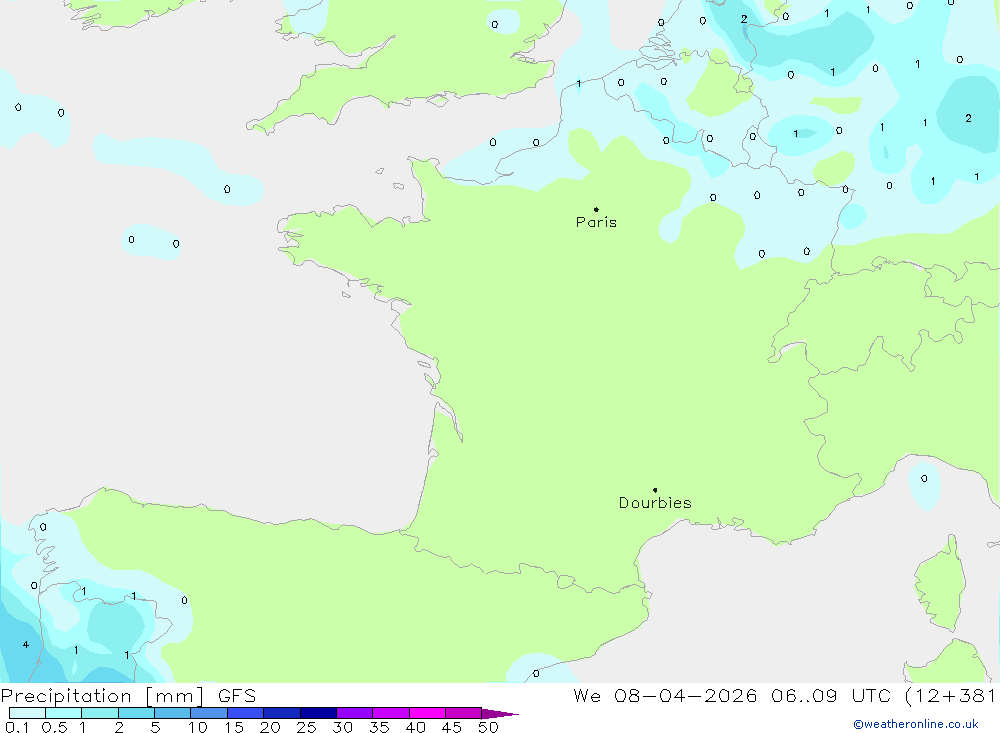Select the 30–35 mm legend color swatch
Screen dimensions: 1000x733
coord(355,713)
